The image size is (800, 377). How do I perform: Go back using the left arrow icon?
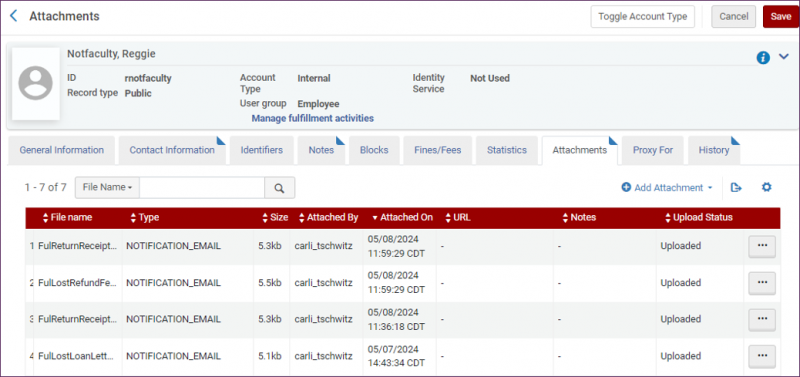[14, 16]
